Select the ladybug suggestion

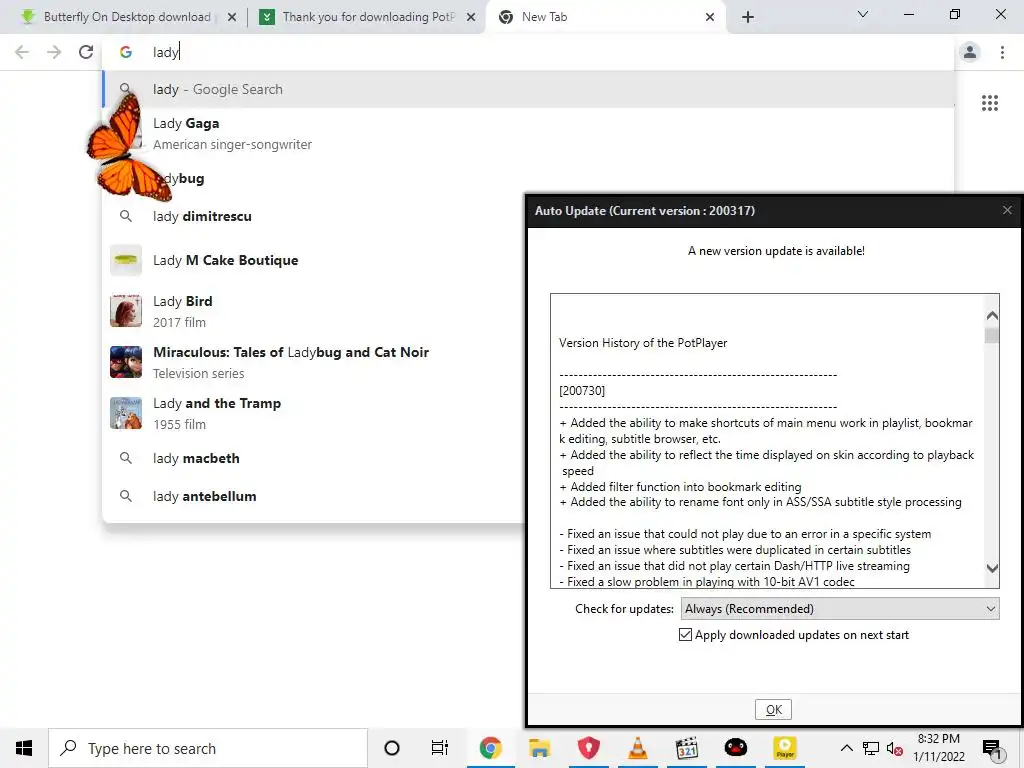[529, 178]
